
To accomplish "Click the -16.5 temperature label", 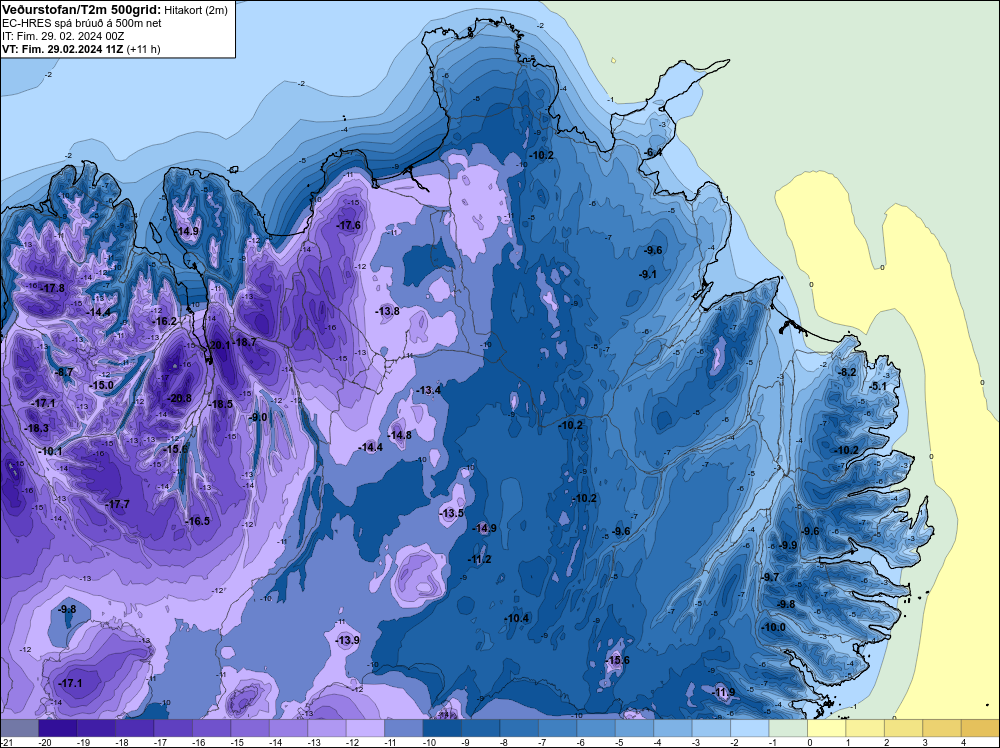I will [x=198, y=521].
